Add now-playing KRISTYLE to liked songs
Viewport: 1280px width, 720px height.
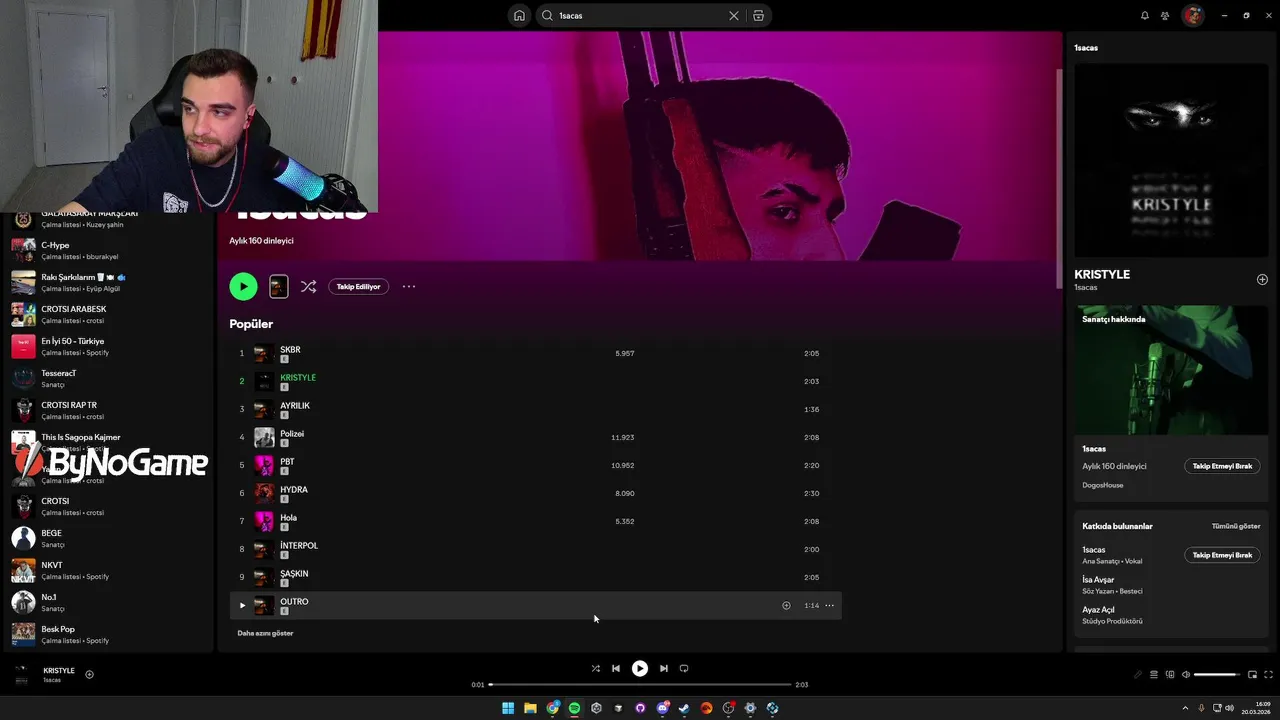click(x=89, y=674)
